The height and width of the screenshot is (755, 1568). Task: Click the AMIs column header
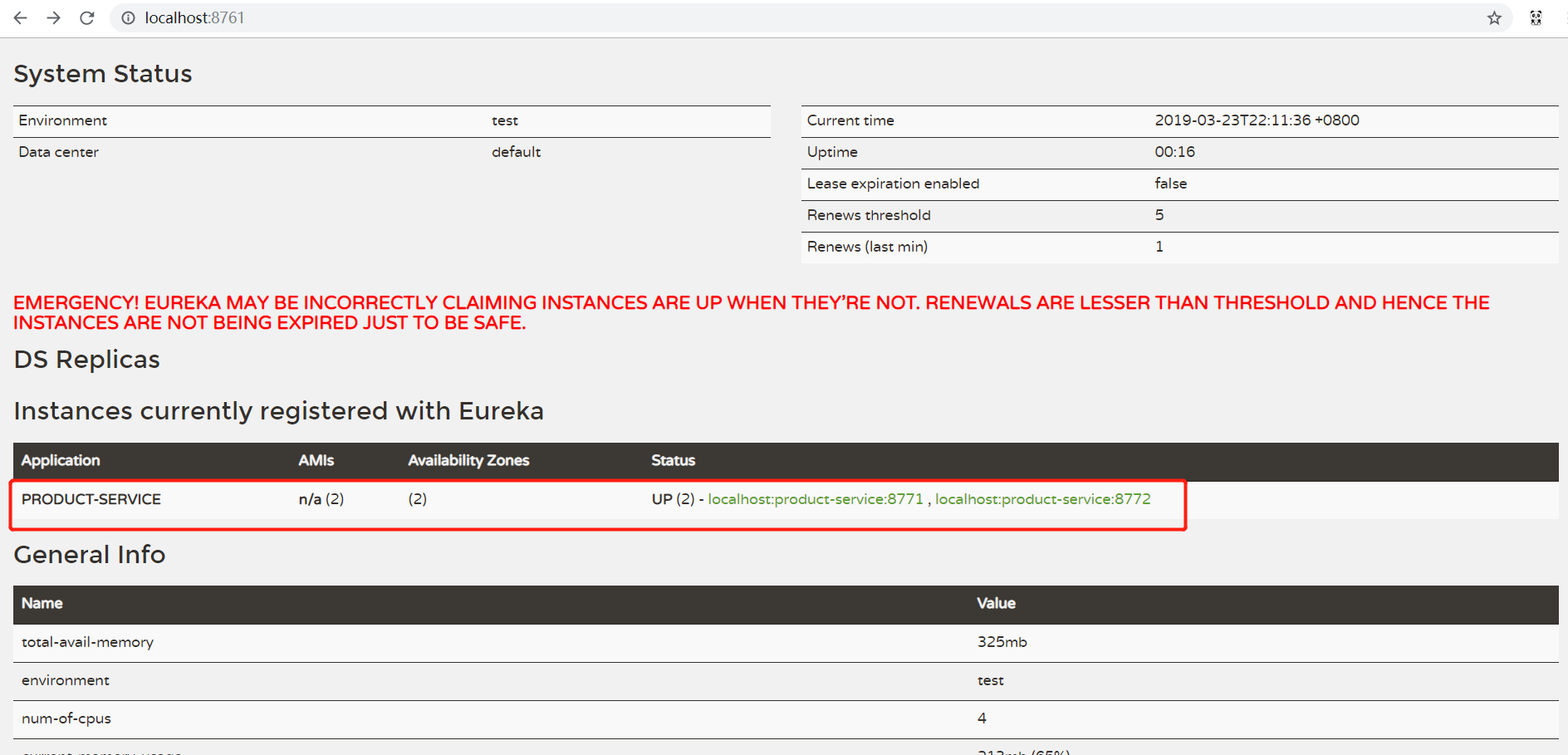(x=316, y=460)
